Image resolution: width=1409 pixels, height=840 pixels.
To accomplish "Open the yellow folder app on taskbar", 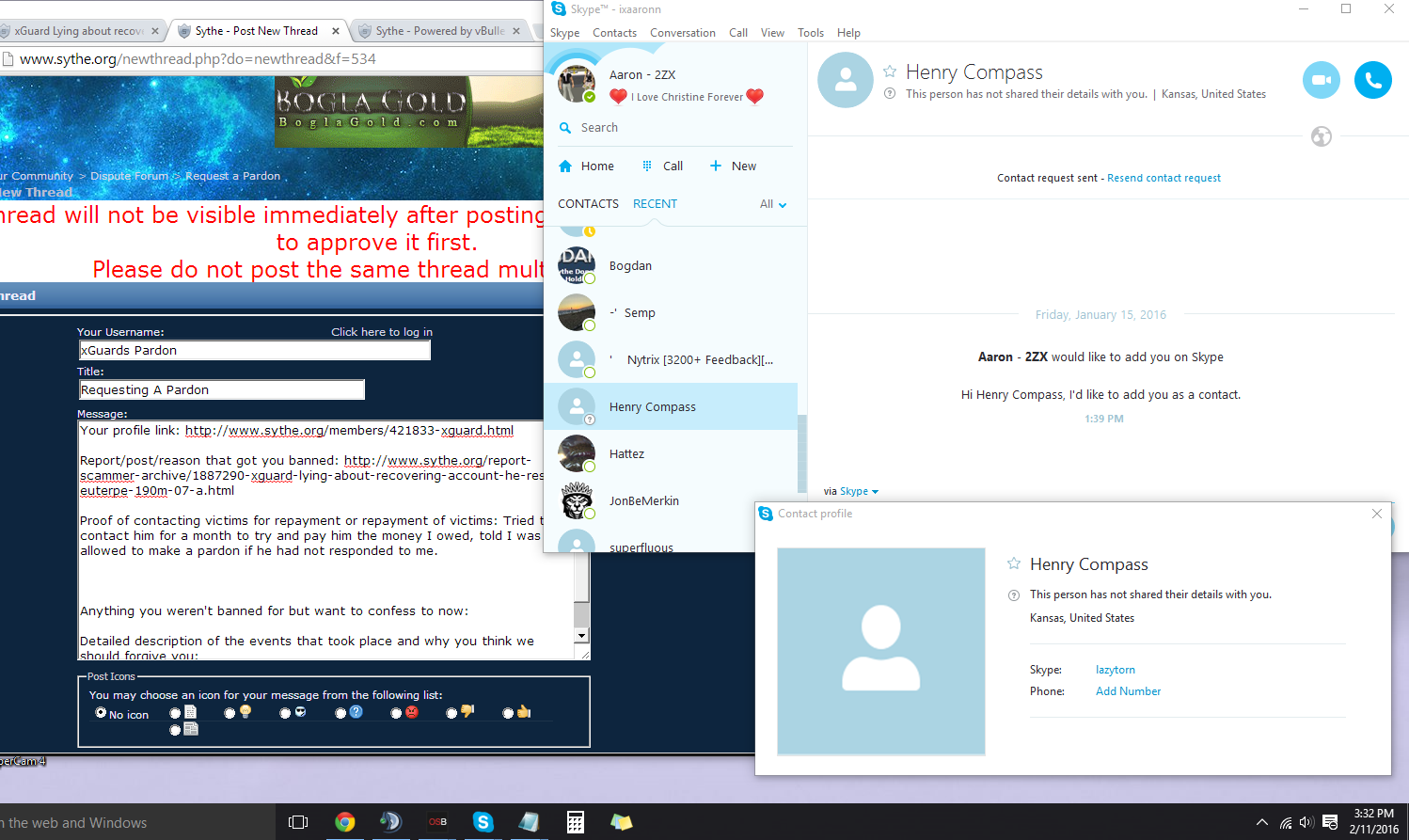I will coord(621,822).
